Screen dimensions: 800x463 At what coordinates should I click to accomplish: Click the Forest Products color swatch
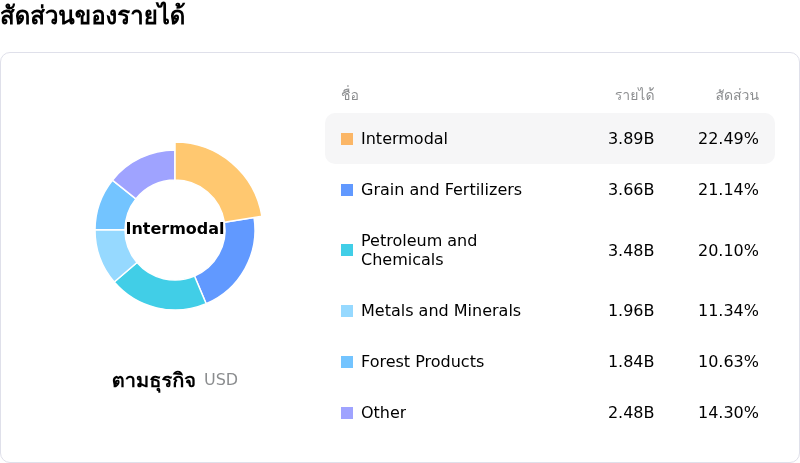point(347,362)
